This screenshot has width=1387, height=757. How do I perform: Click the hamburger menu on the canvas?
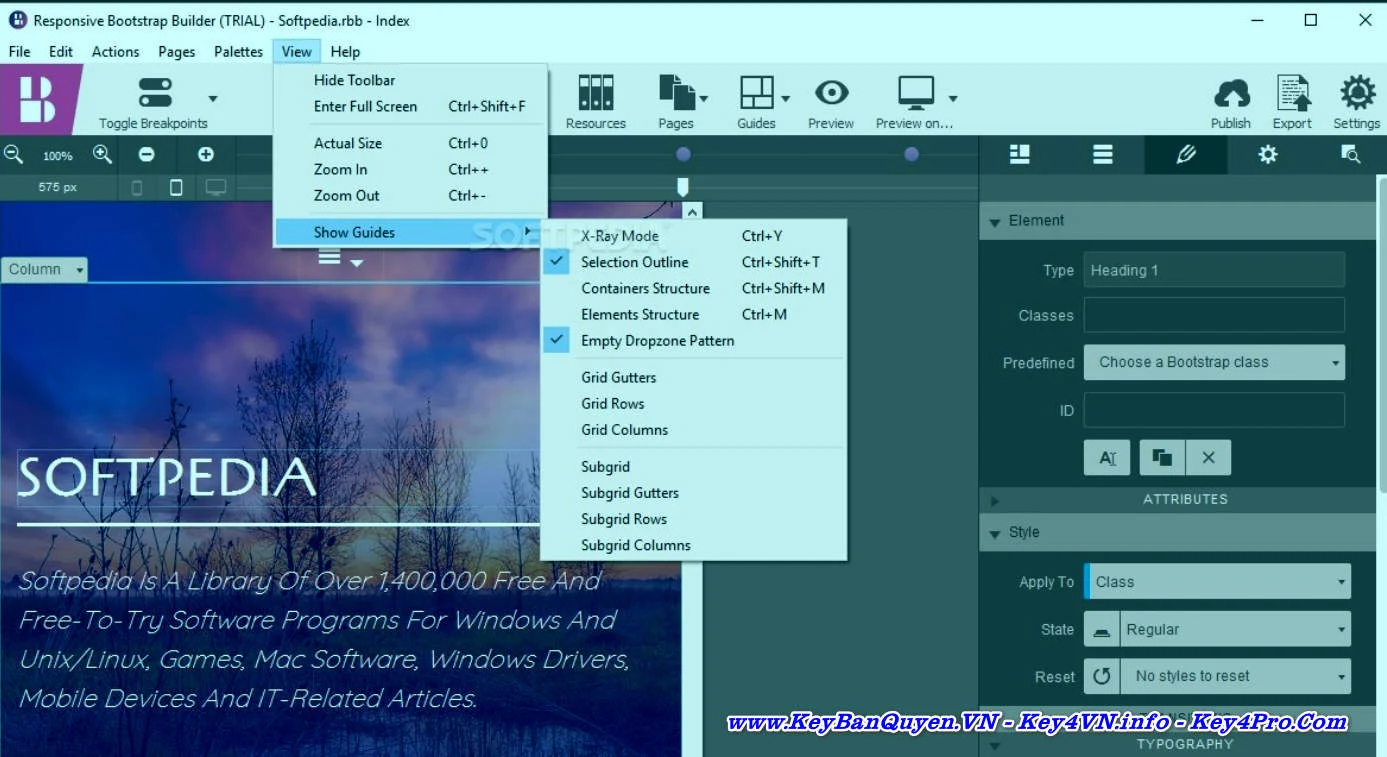point(330,257)
